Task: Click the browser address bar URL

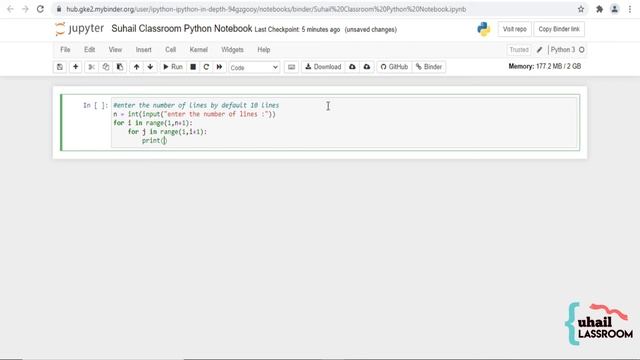Action: (266, 9)
